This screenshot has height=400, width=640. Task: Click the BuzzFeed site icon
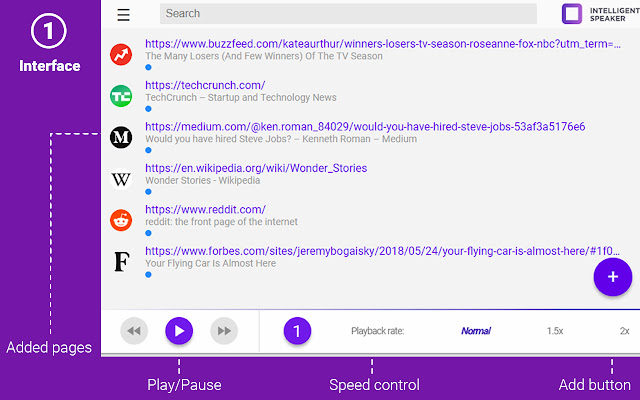point(121,54)
